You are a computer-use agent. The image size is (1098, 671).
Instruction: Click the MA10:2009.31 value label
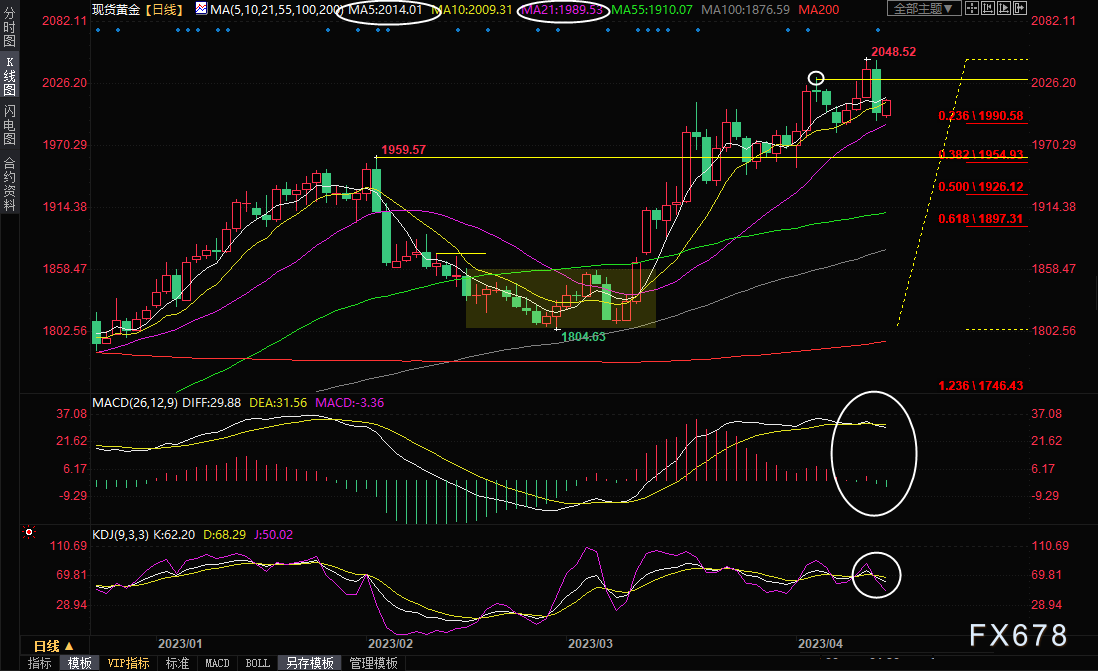(473, 9)
